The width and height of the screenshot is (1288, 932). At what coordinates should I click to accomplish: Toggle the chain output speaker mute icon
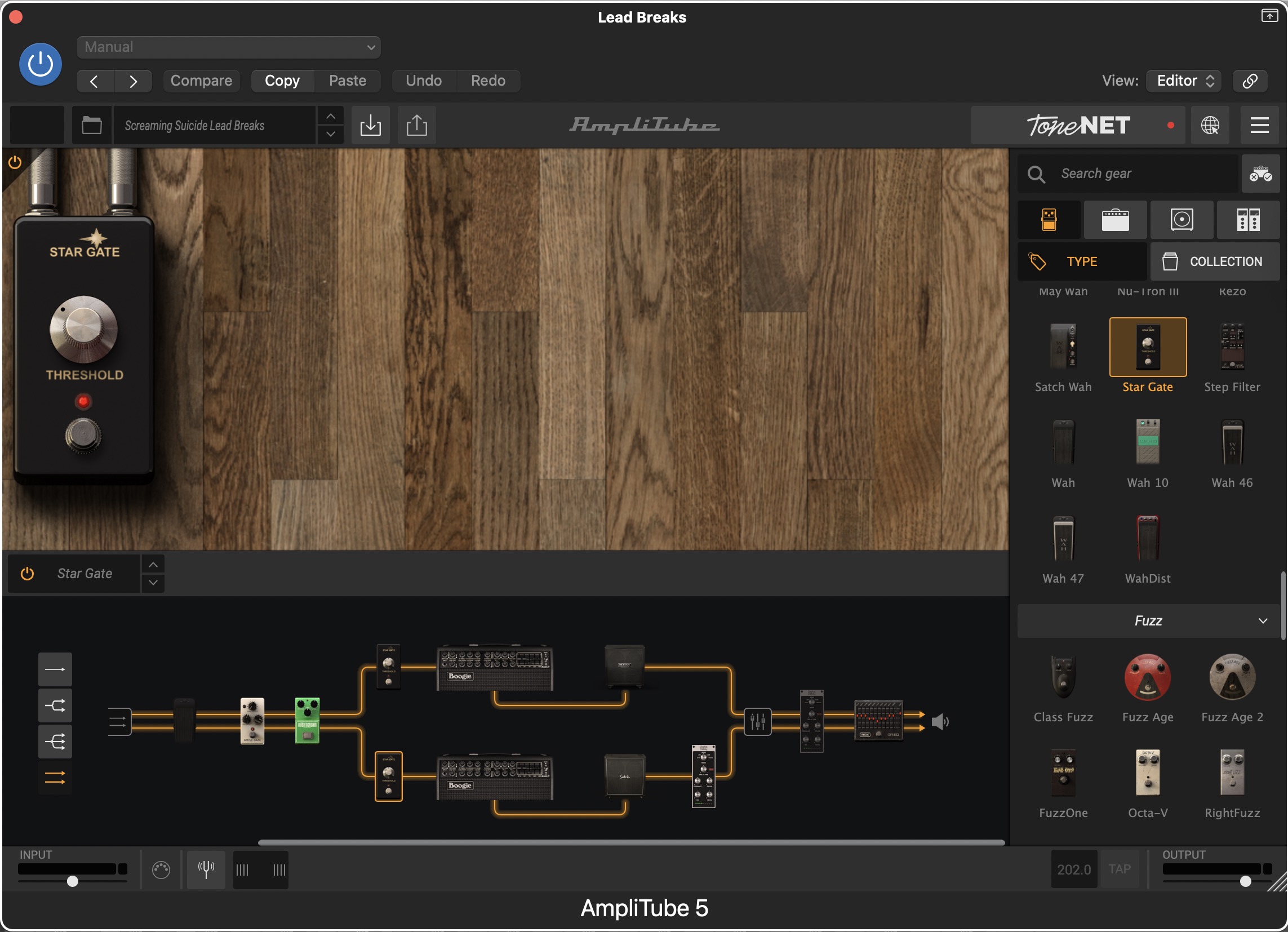click(940, 722)
